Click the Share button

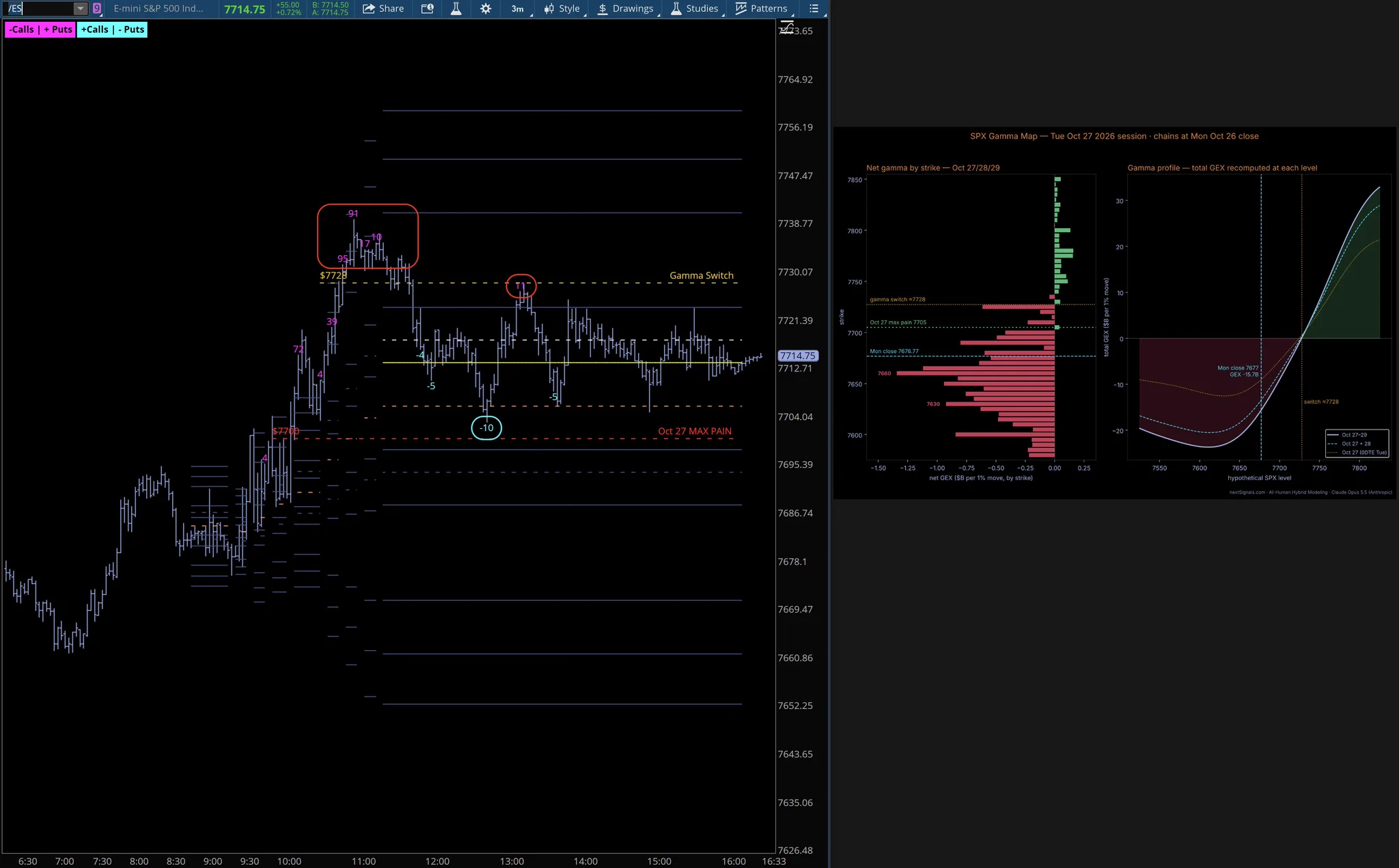[383, 9]
